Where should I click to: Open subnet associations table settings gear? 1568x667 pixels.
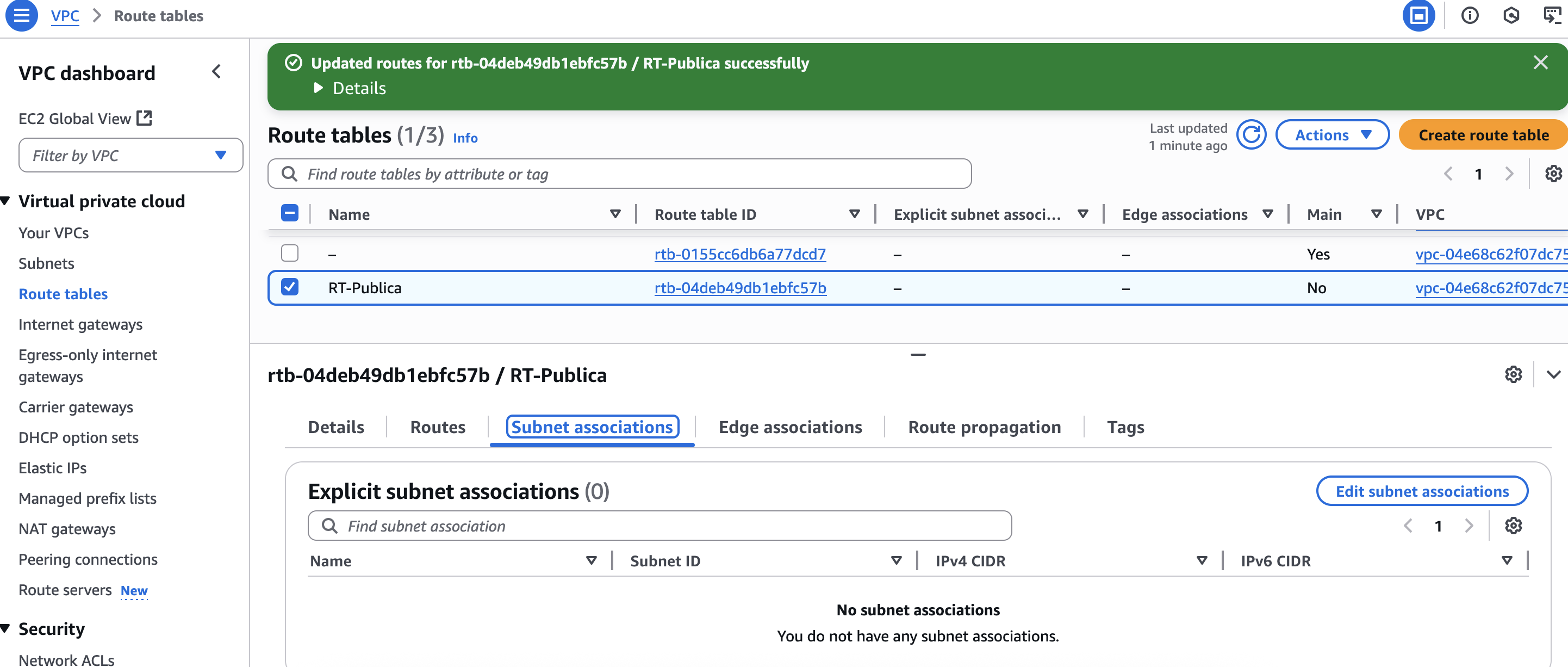[x=1513, y=525]
